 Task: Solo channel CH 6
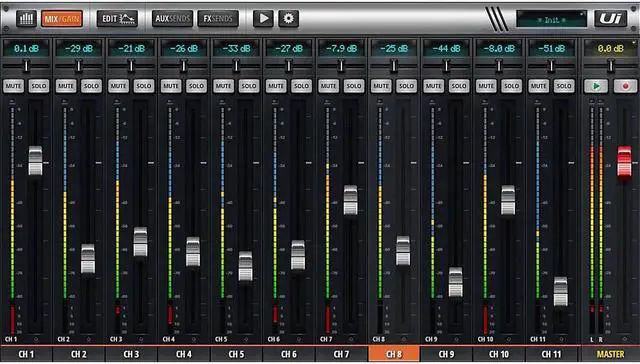pyautogui.click(x=301, y=86)
